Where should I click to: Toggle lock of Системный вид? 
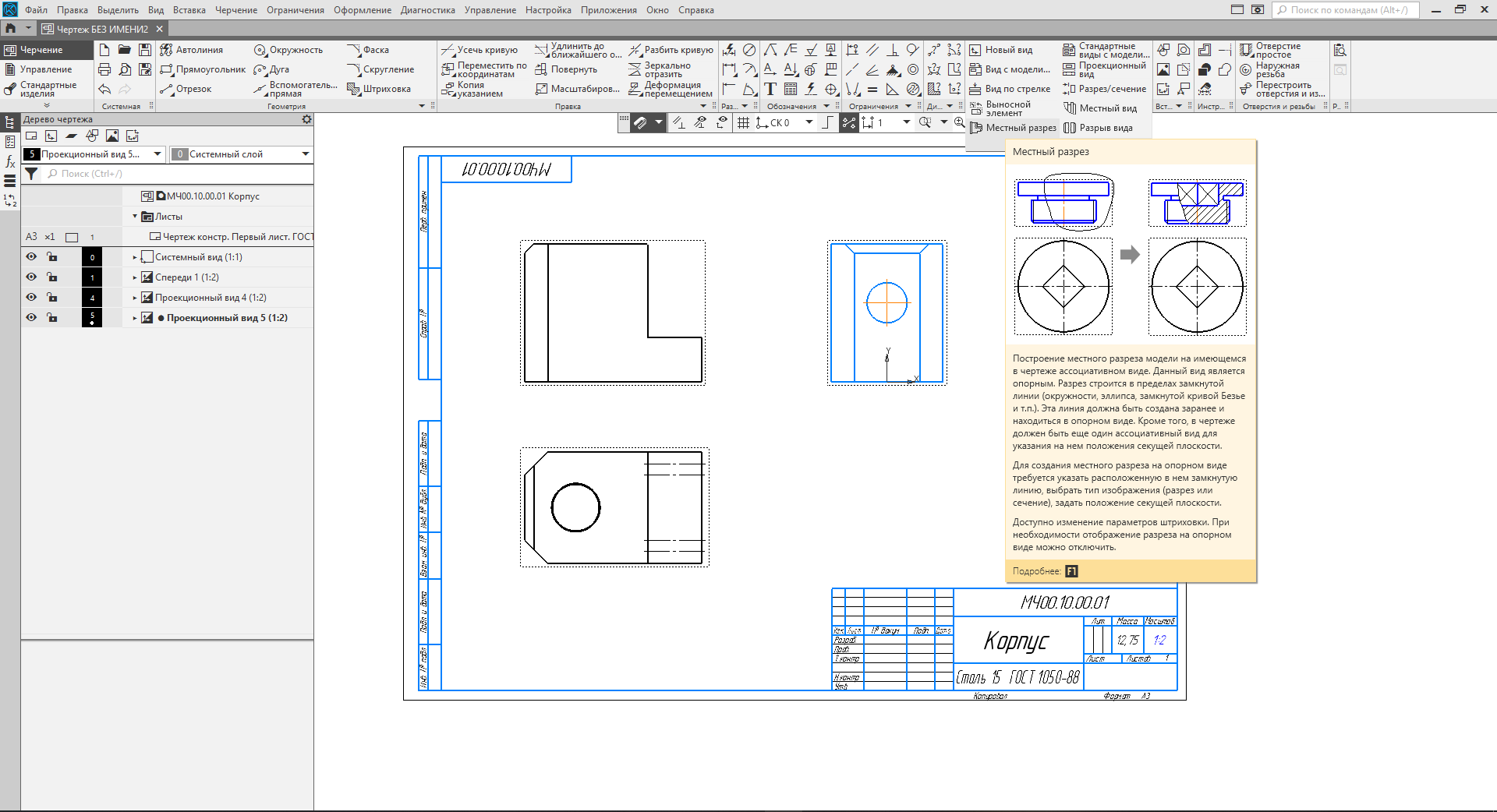tap(51, 256)
